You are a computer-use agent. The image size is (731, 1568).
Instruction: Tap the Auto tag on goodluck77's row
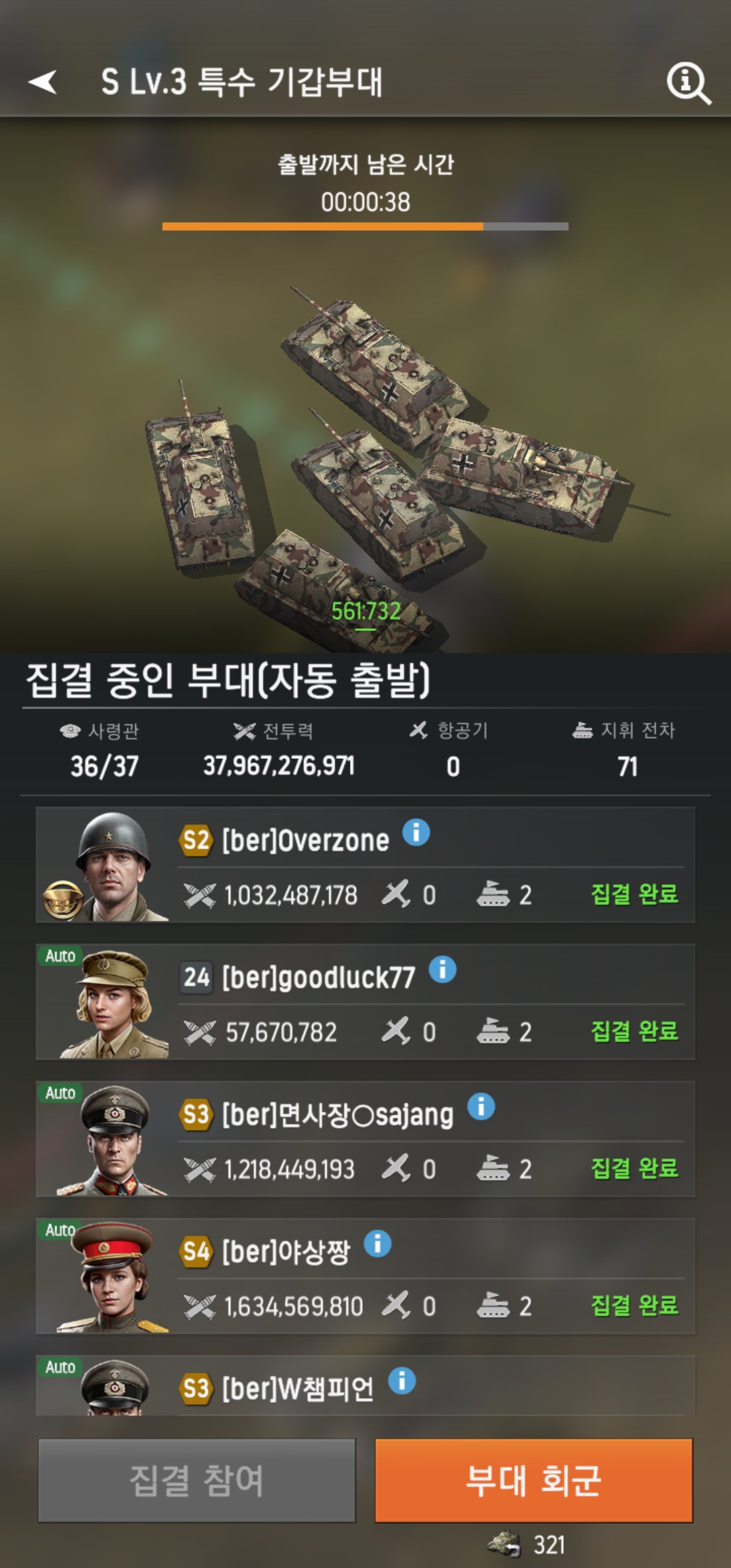click(60, 956)
